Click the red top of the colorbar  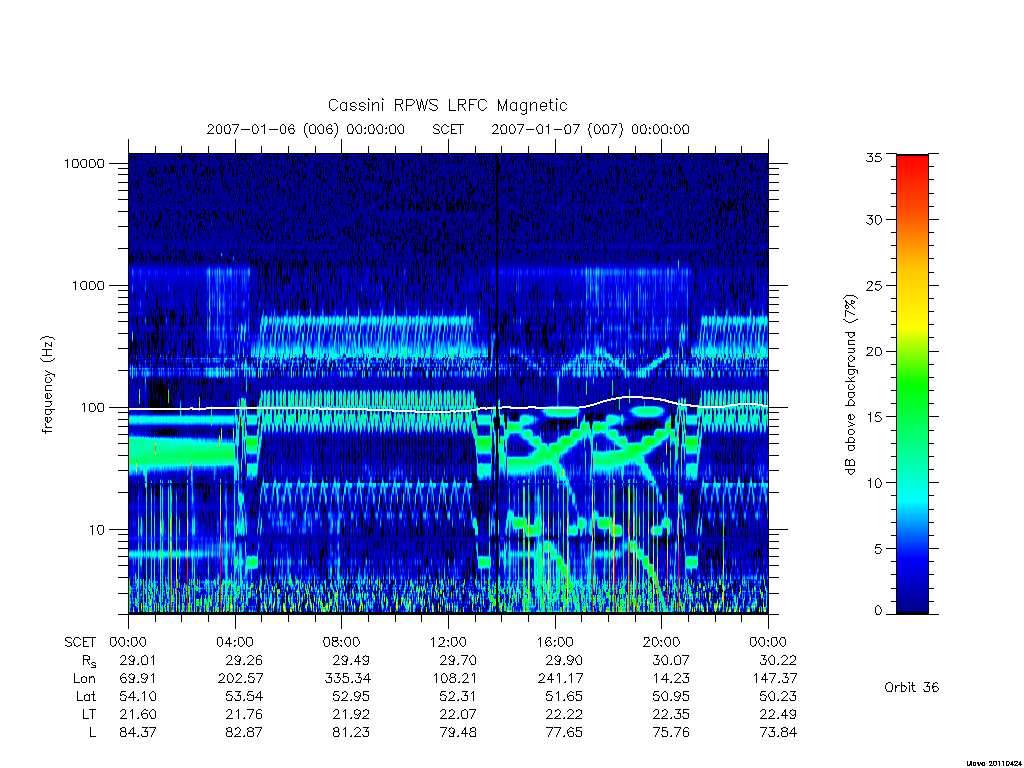912,165
